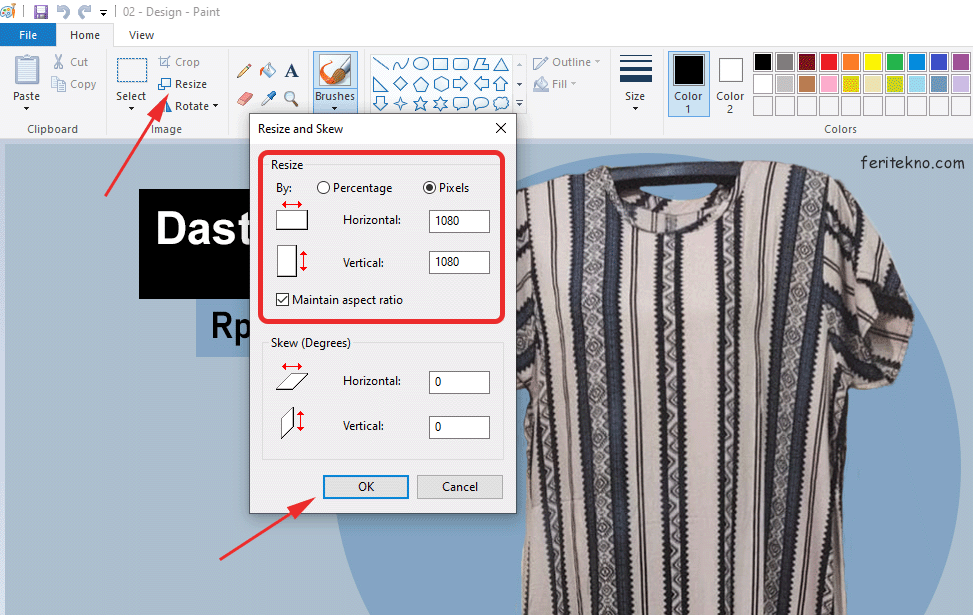The width and height of the screenshot is (973, 615).
Task: Choose the Pixels radio button
Action: [x=429, y=187]
